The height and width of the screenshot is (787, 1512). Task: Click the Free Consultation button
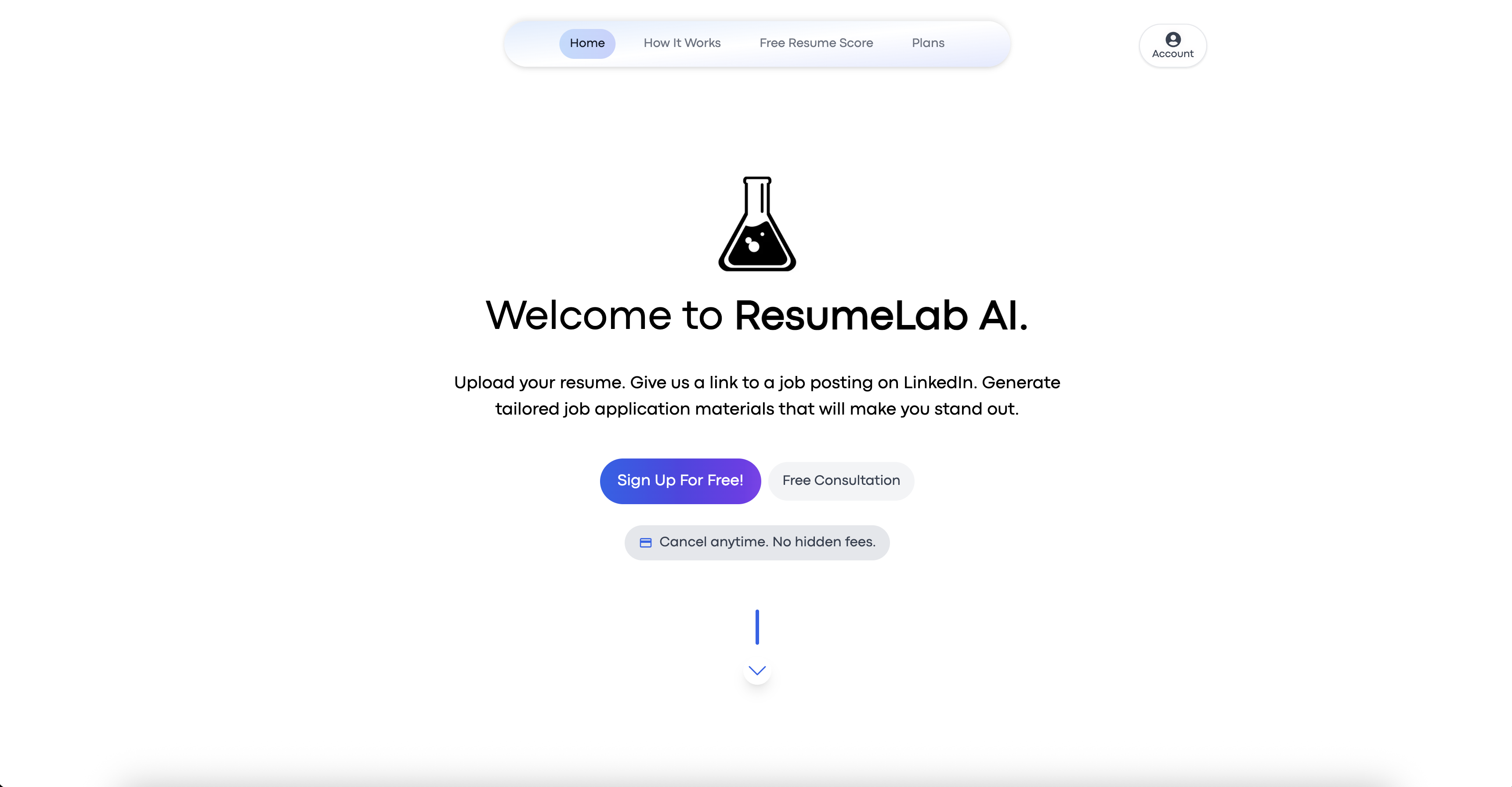coord(841,480)
